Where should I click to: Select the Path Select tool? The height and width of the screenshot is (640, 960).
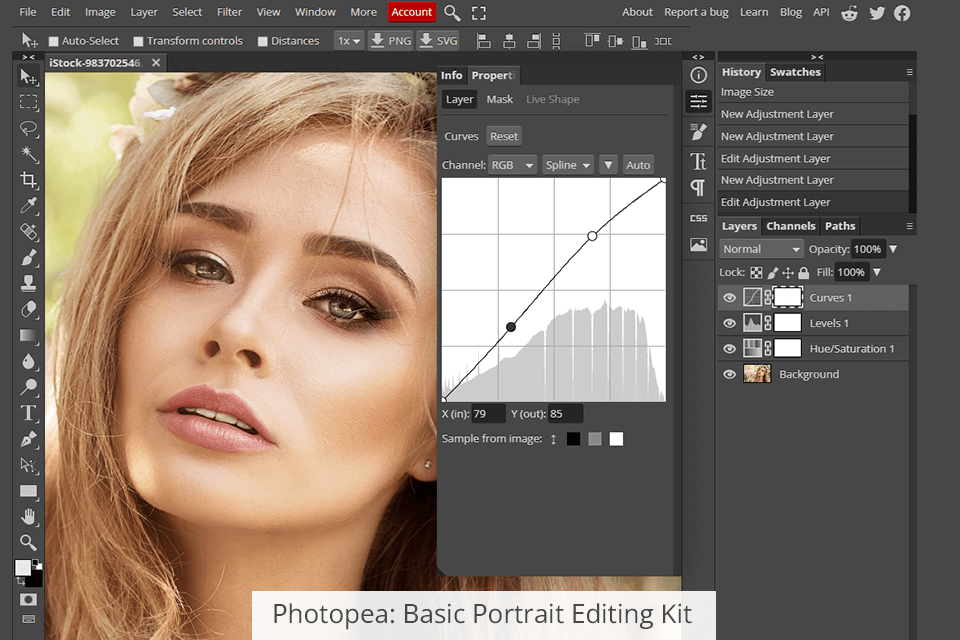pyautogui.click(x=28, y=465)
